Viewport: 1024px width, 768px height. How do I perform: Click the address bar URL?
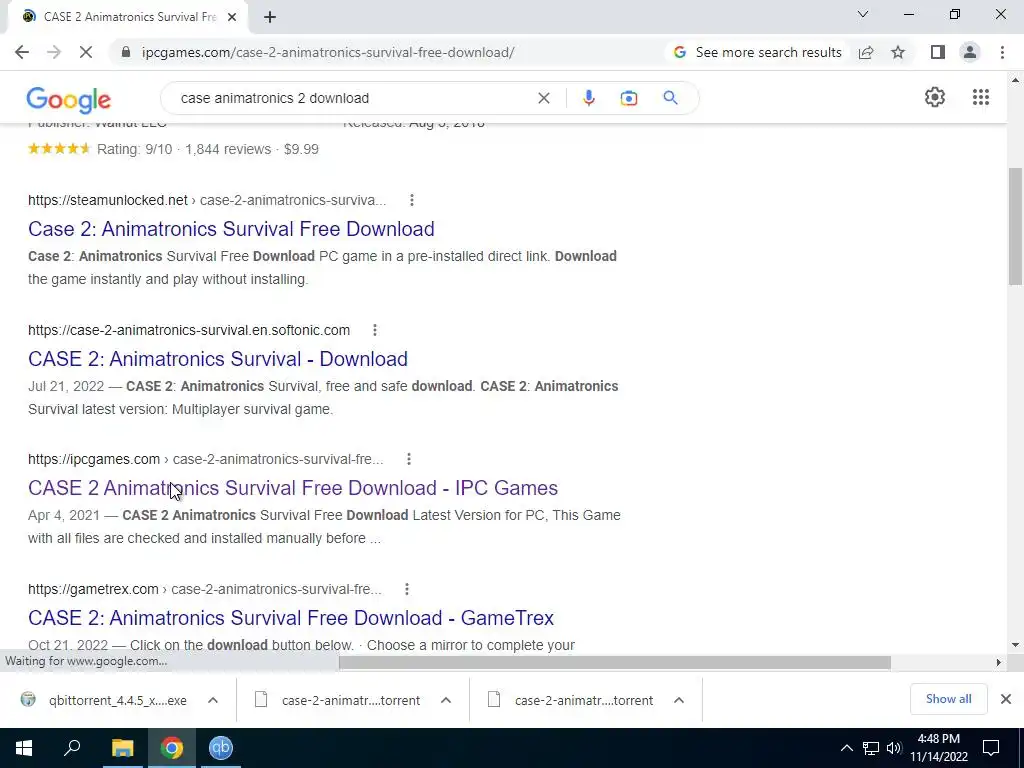coord(328,52)
